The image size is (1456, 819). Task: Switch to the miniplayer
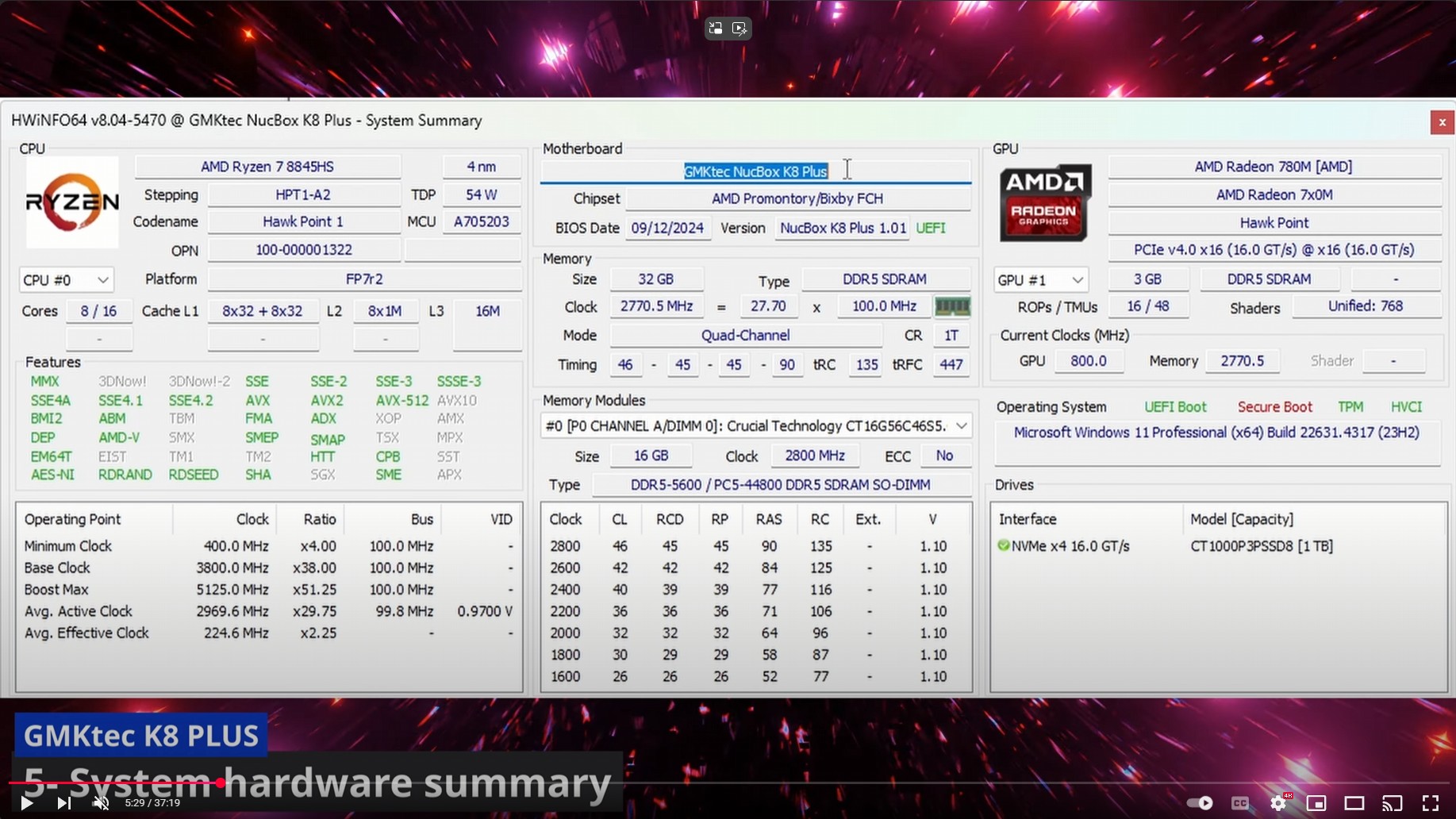pos(1316,803)
